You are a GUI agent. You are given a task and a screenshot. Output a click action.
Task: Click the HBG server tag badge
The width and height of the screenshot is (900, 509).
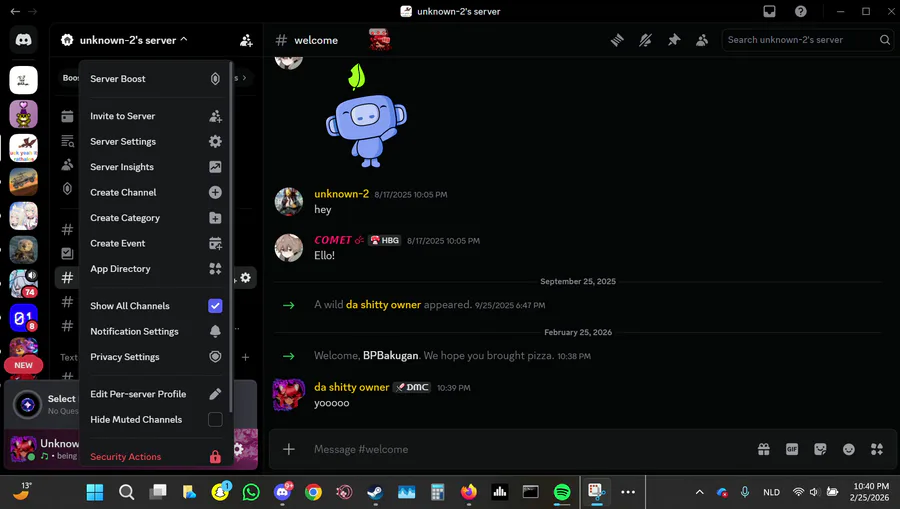385,240
